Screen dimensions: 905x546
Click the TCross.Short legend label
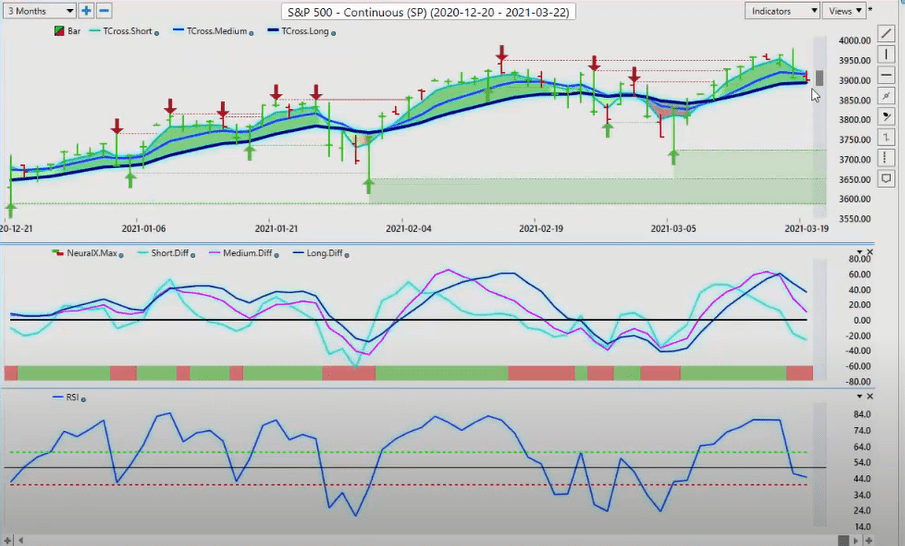pos(128,31)
